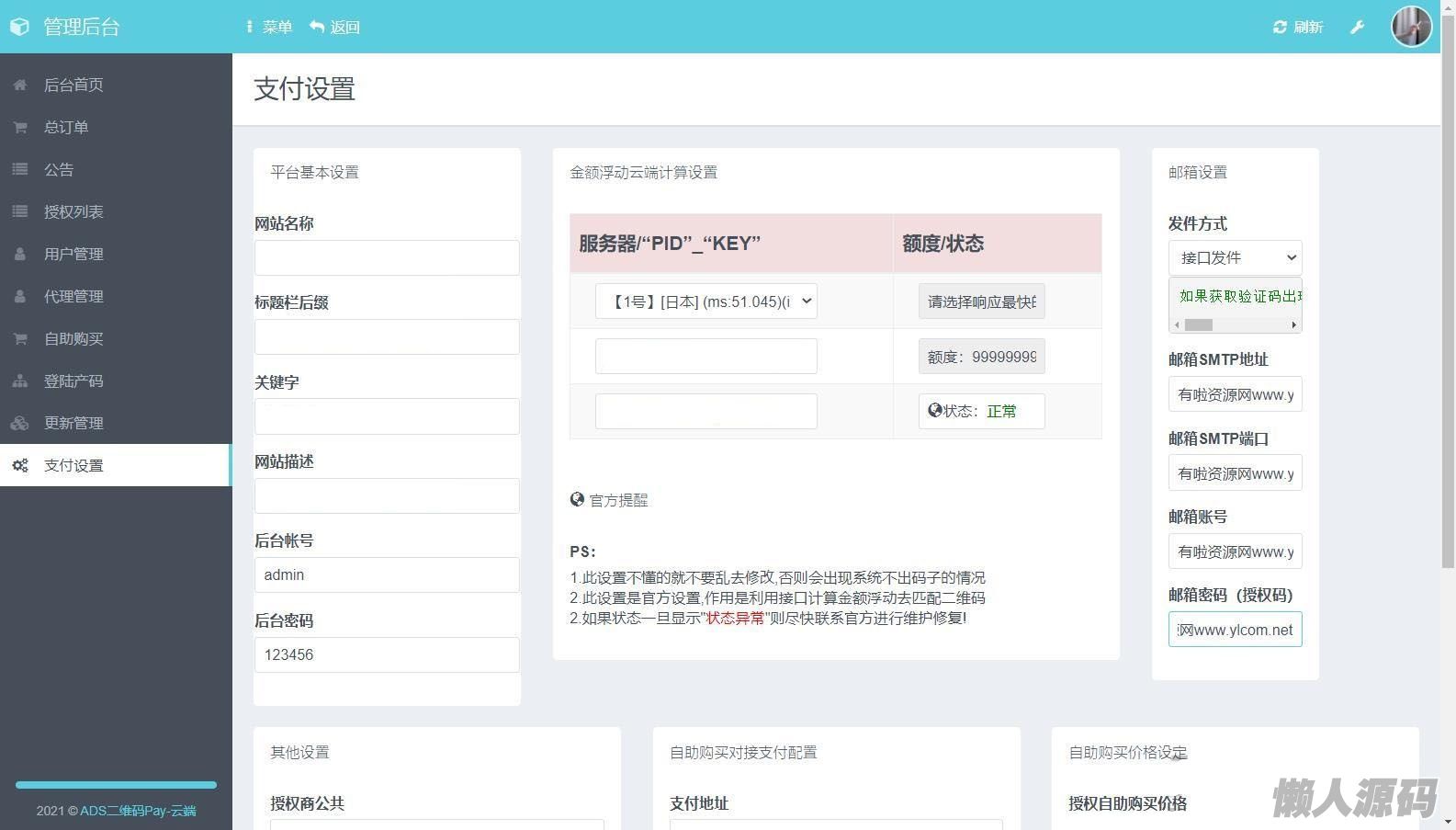The height and width of the screenshot is (830, 1456).
Task: Click the 网站名称 input field
Action: [x=387, y=258]
